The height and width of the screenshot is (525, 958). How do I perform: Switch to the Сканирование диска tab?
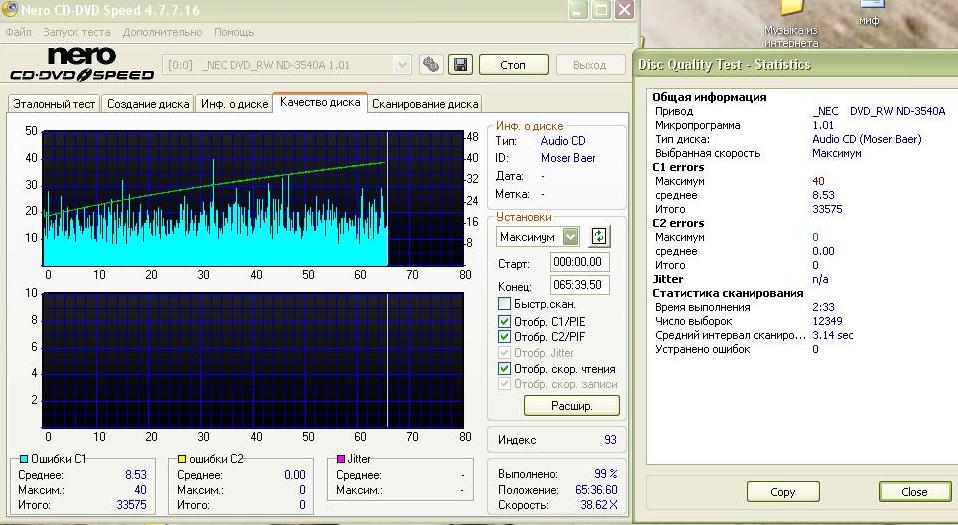[426, 104]
